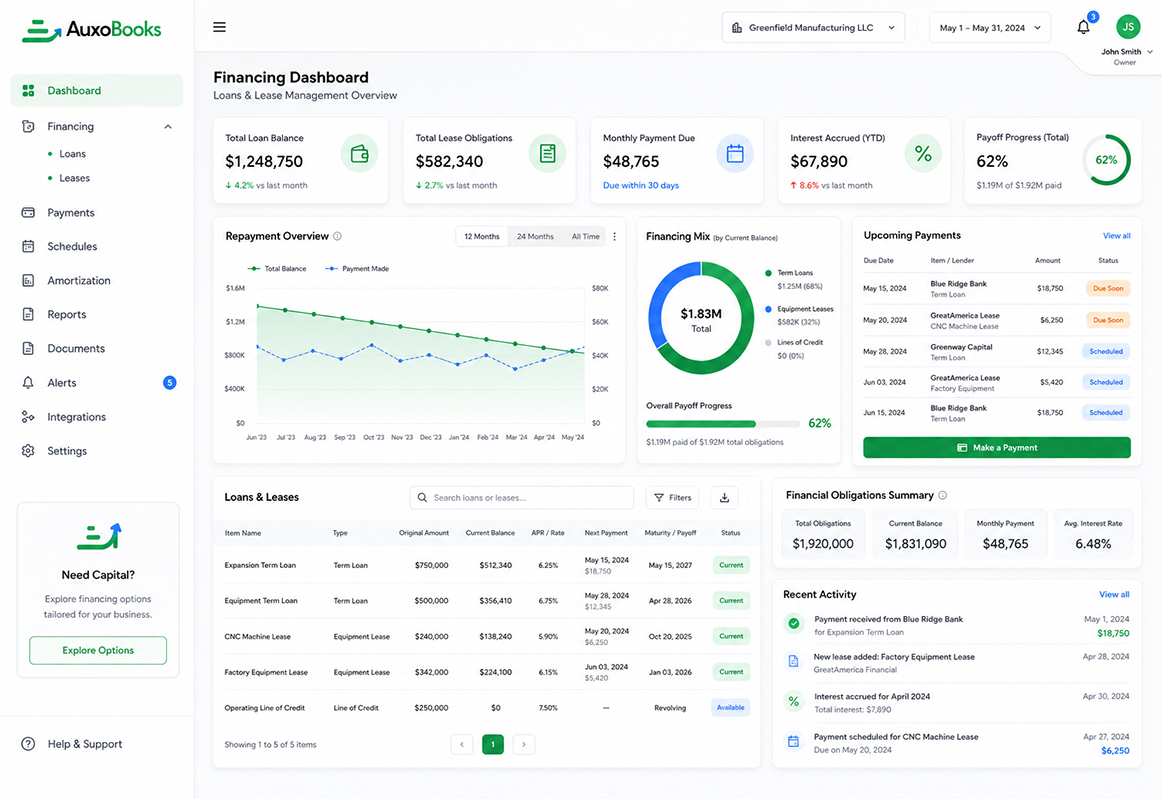
Task: Click the hamburger menu icon
Action: (x=219, y=27)
